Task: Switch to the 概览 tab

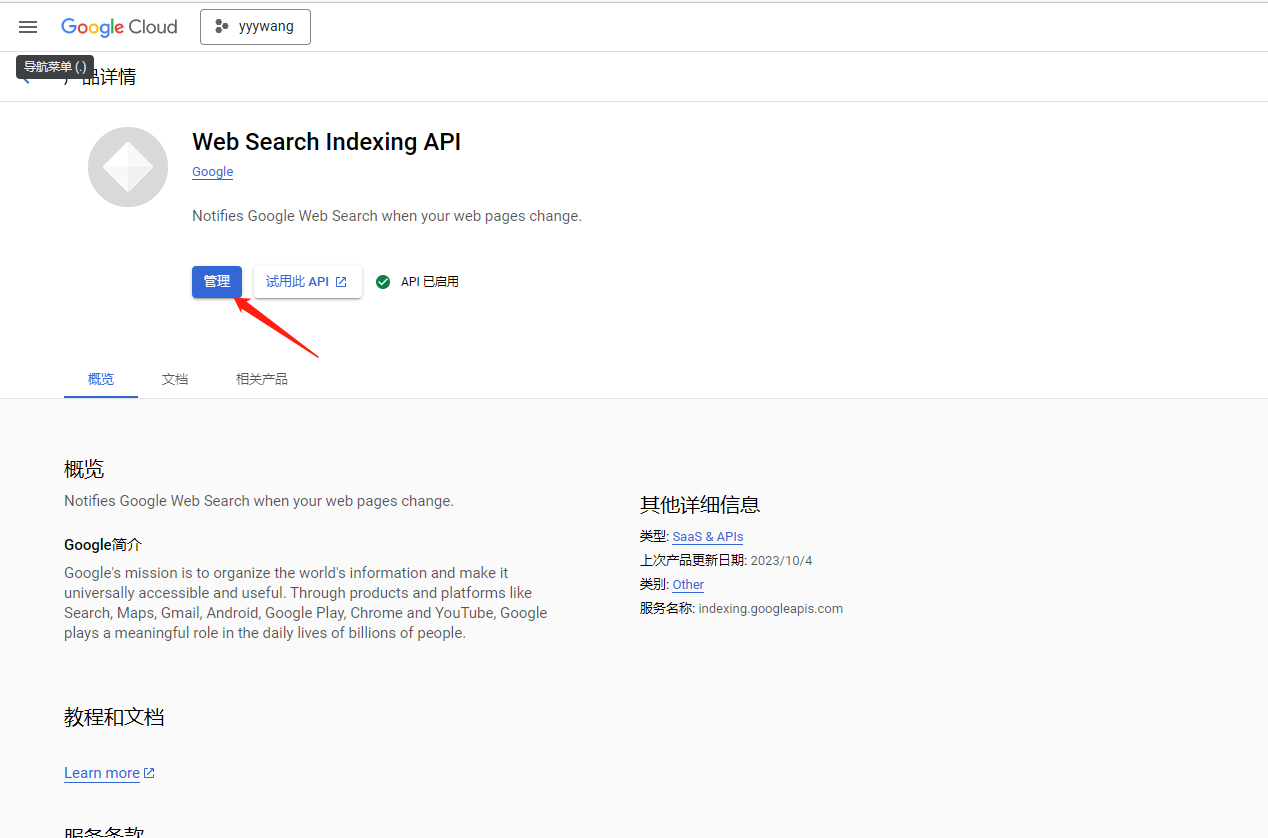Action: click(x=101, y=379)
